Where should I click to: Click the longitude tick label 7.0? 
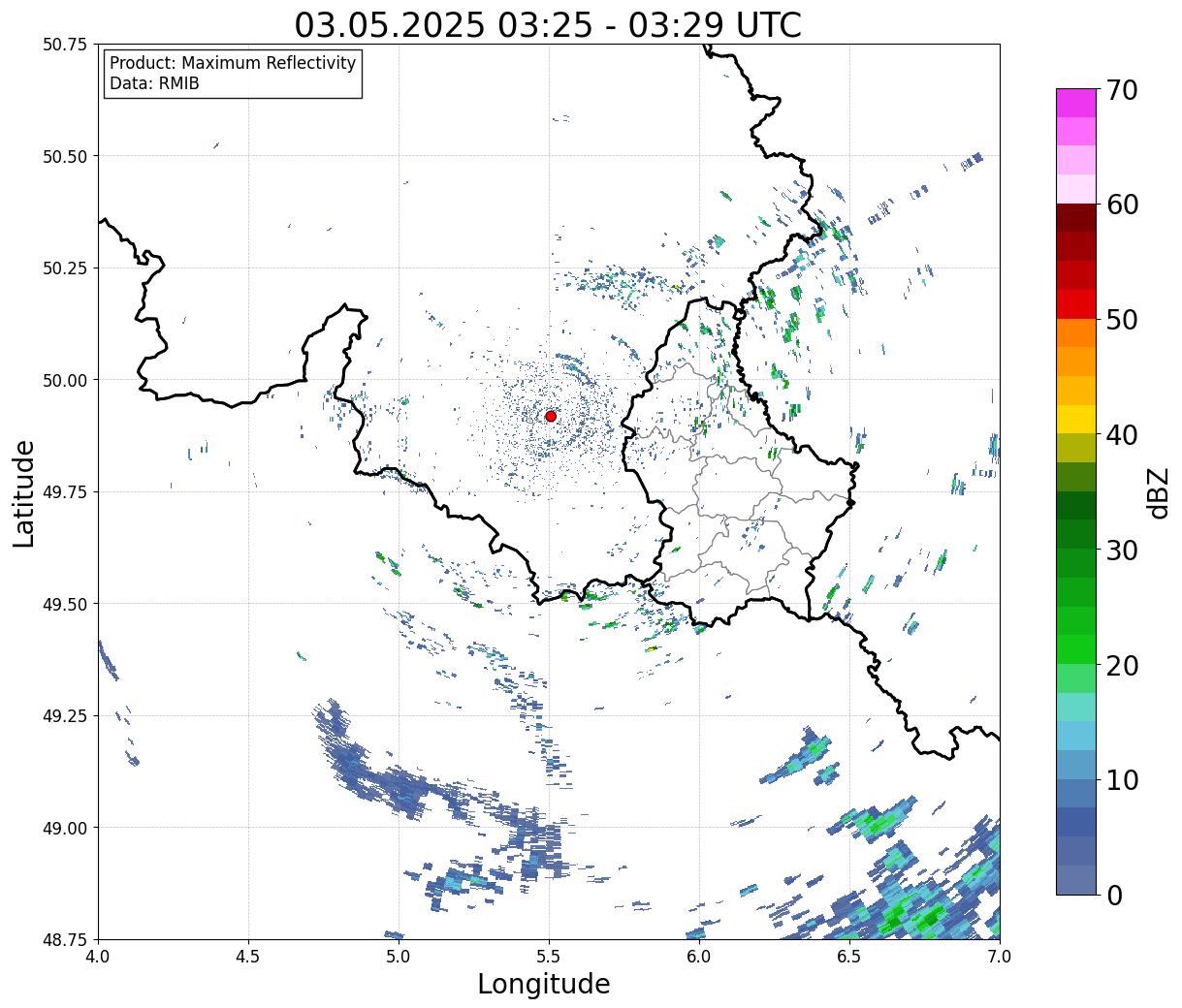pos(1000,956)
